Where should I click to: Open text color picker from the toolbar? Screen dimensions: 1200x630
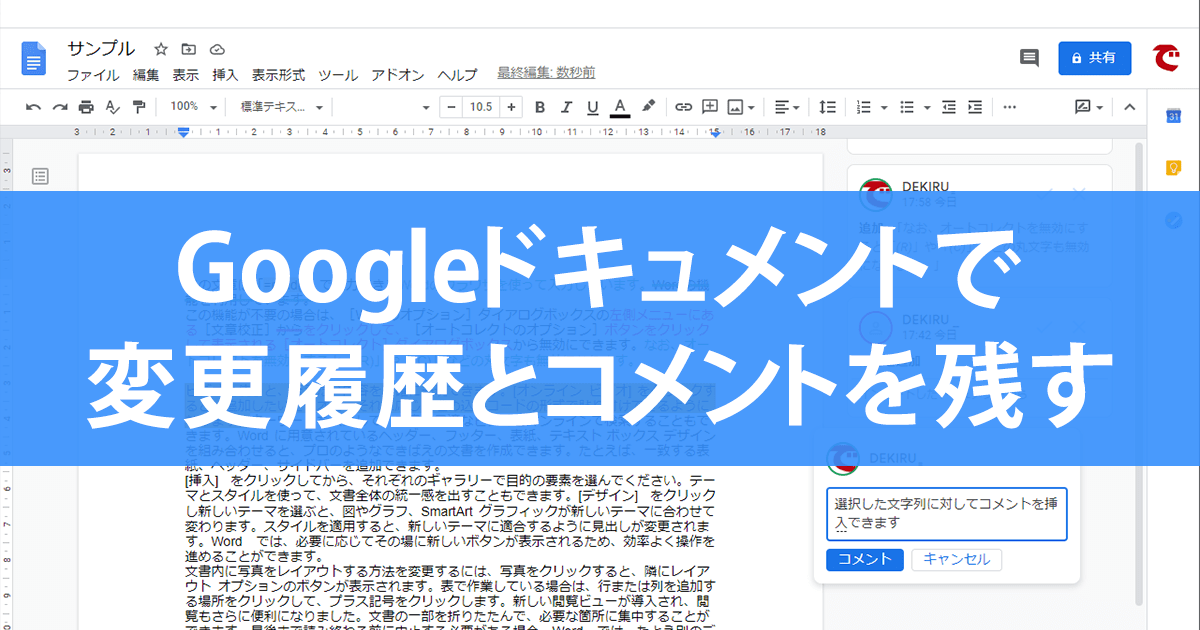coord(621,107)
